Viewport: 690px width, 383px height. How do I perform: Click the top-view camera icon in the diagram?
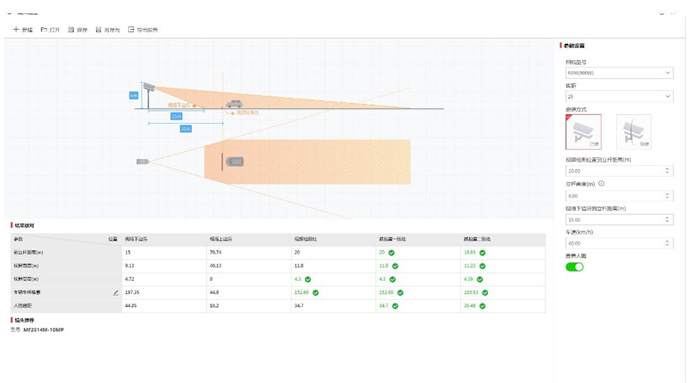[x=143, y=162]
